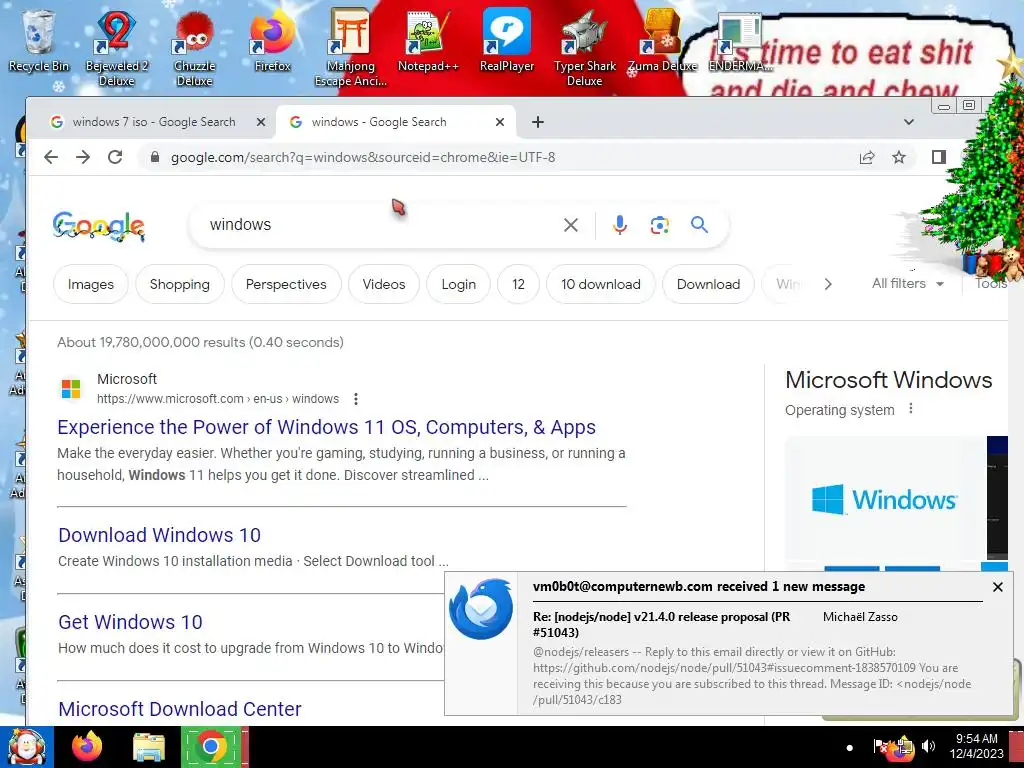This screenshot has width=1024, height=768.
Task: Show more filter chips with right chevron
Action: coord(828,284)
